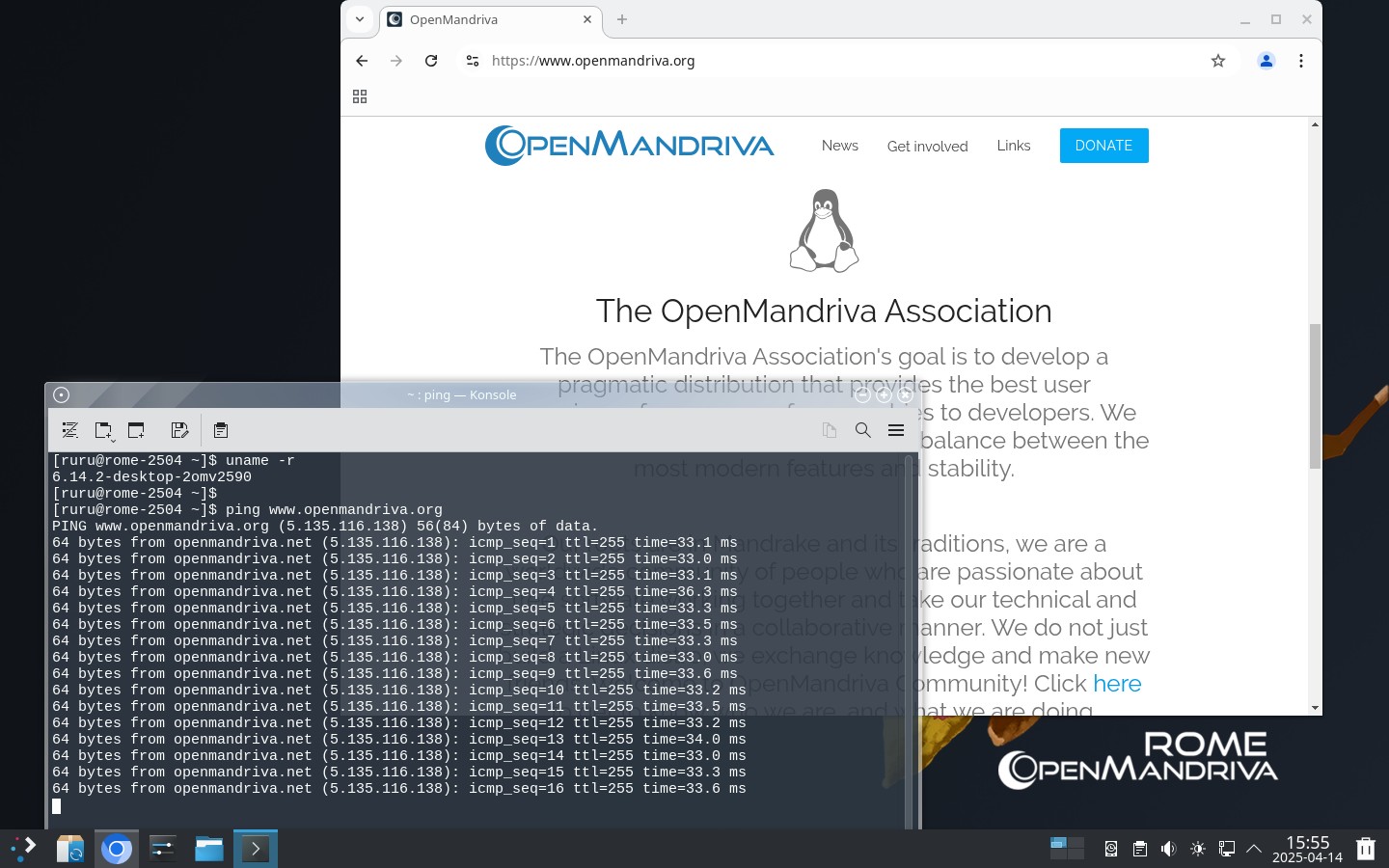The image size is (1389, 868).
Task: Click Konsole's Paste clipboard icon
Action: point(221,430)
